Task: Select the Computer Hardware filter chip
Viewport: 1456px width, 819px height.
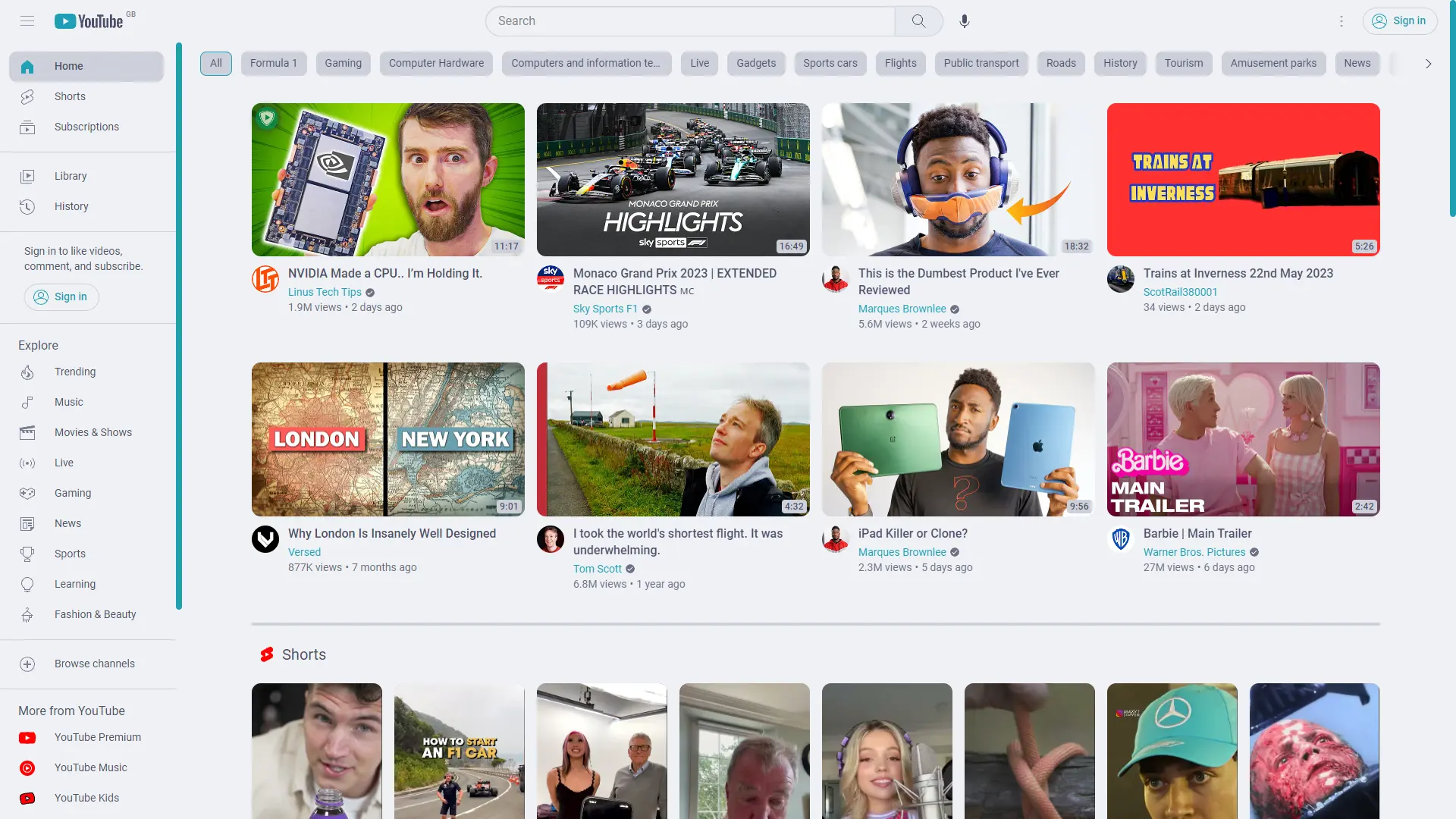Action: (x=436, y=63)
